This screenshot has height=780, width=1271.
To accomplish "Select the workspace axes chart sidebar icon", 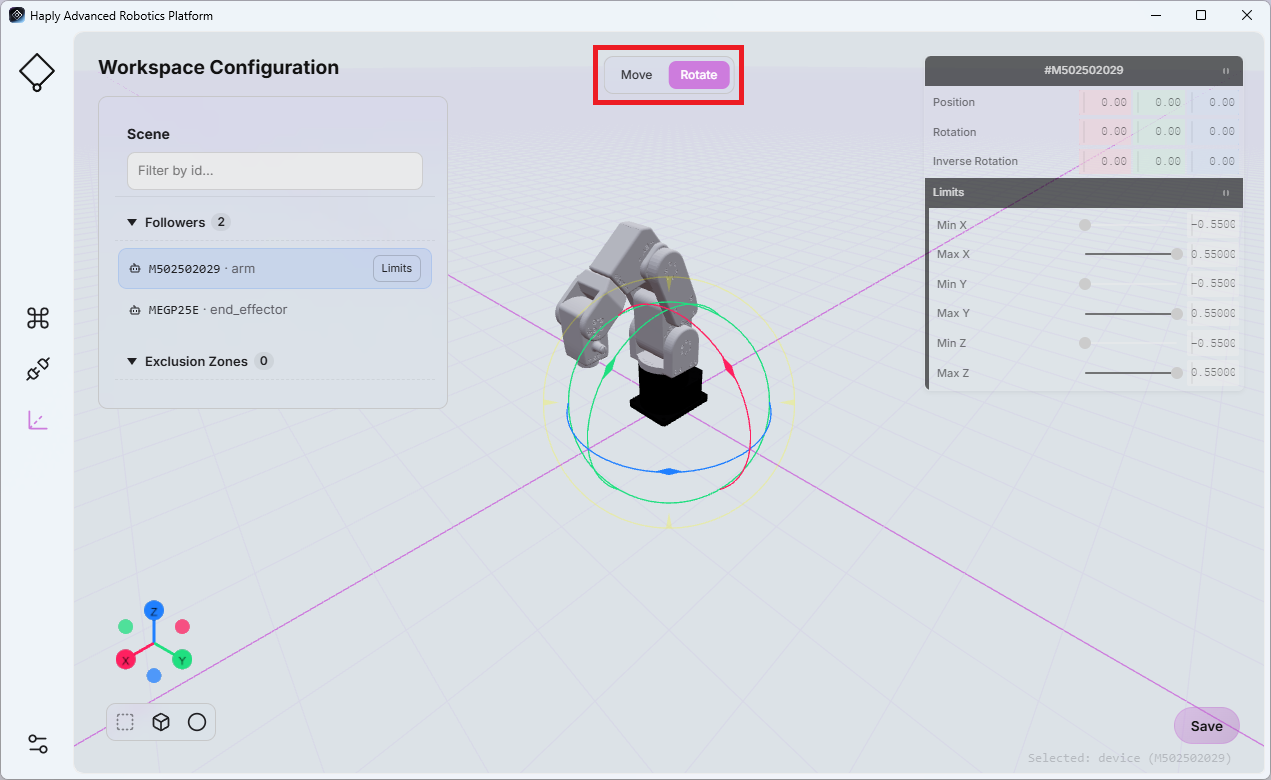I will [38, 420].
